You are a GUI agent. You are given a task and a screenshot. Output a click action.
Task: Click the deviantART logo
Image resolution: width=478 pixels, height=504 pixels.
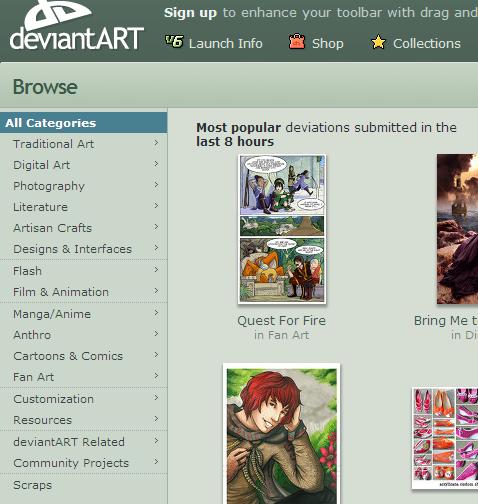click(x=77, y=25)
